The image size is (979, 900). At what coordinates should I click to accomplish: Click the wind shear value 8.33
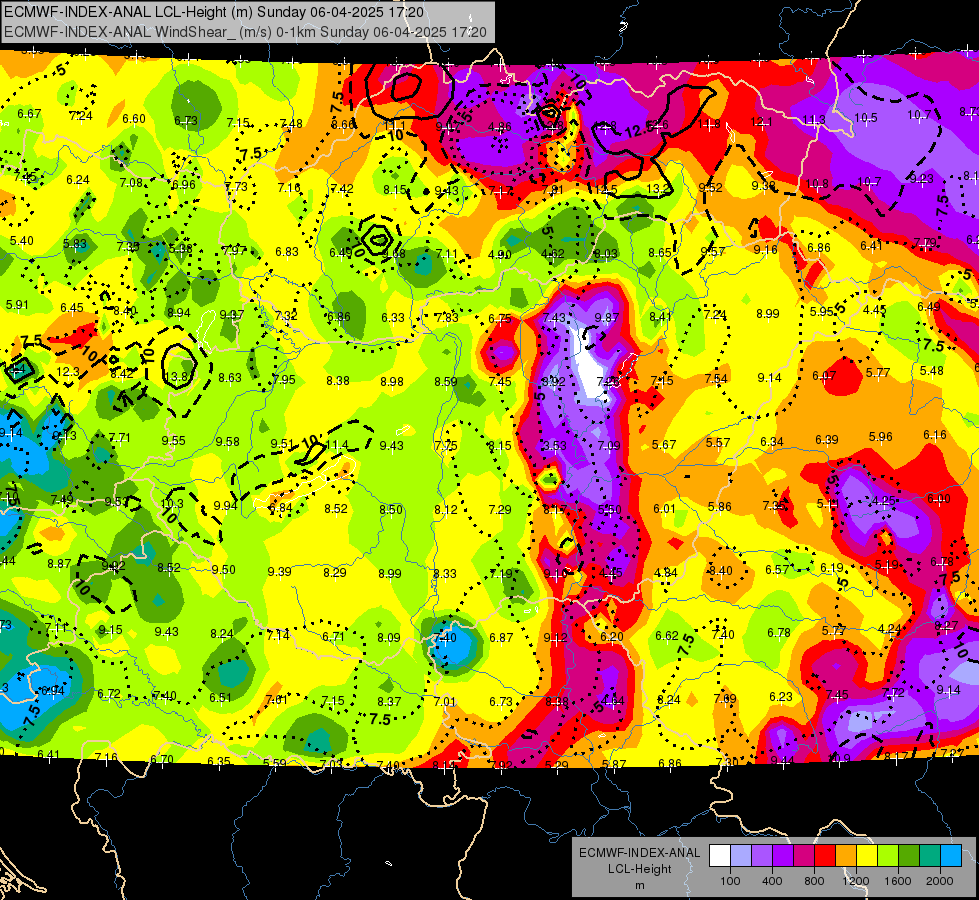445,573
